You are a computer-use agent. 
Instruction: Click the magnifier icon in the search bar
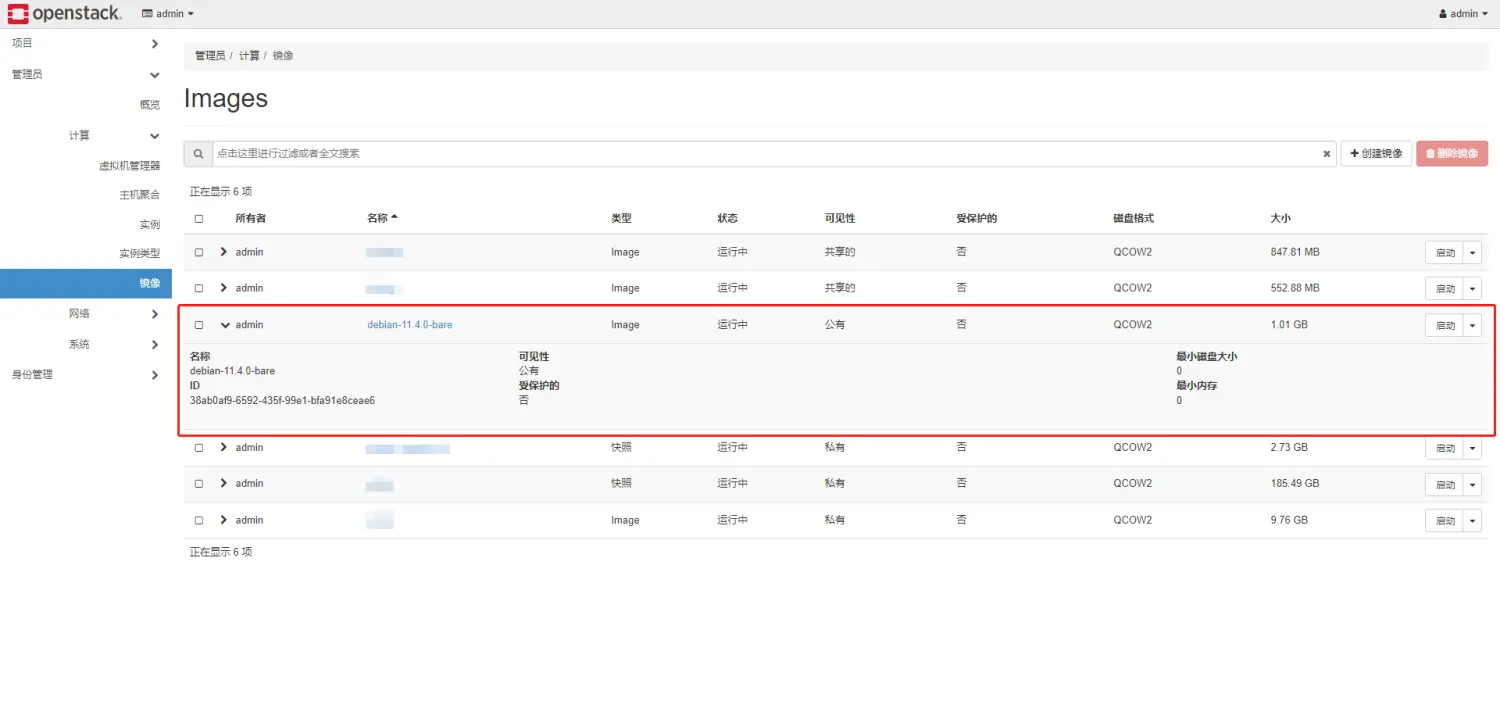point(197,153)
